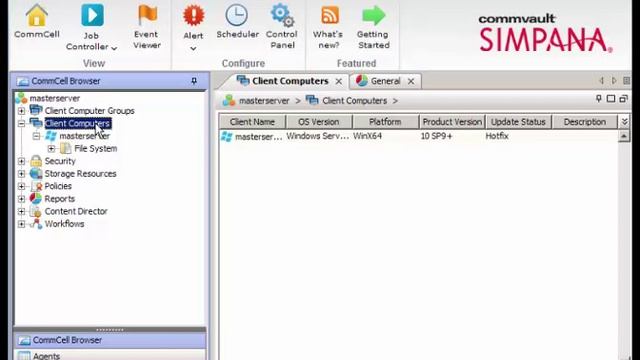Select the Client Computers tree item
This screenshot has height=360, width=640.
78,123
